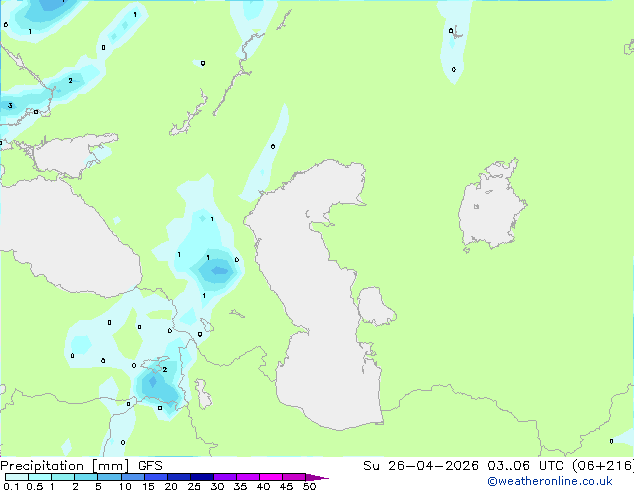Image resolution: width=634 pixels, height=490 pixels.
Task: Click the '(06+216)' forecast run text
Action: [x=603, y=466]
